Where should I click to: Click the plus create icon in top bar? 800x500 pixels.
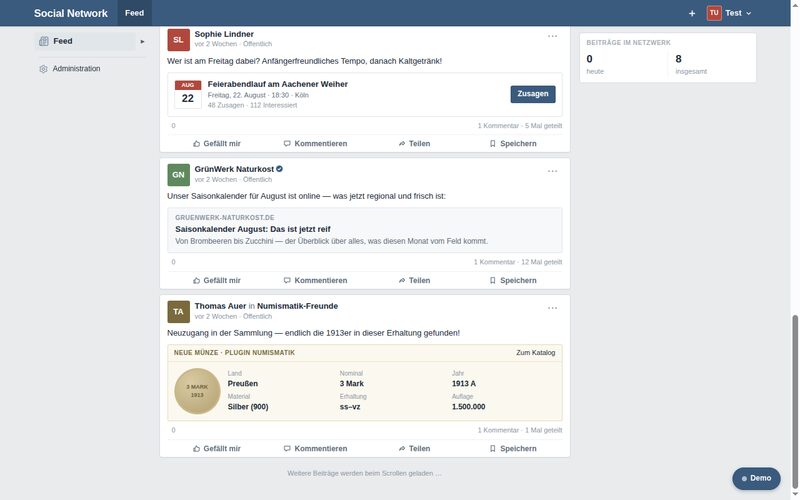pos(691,13)
